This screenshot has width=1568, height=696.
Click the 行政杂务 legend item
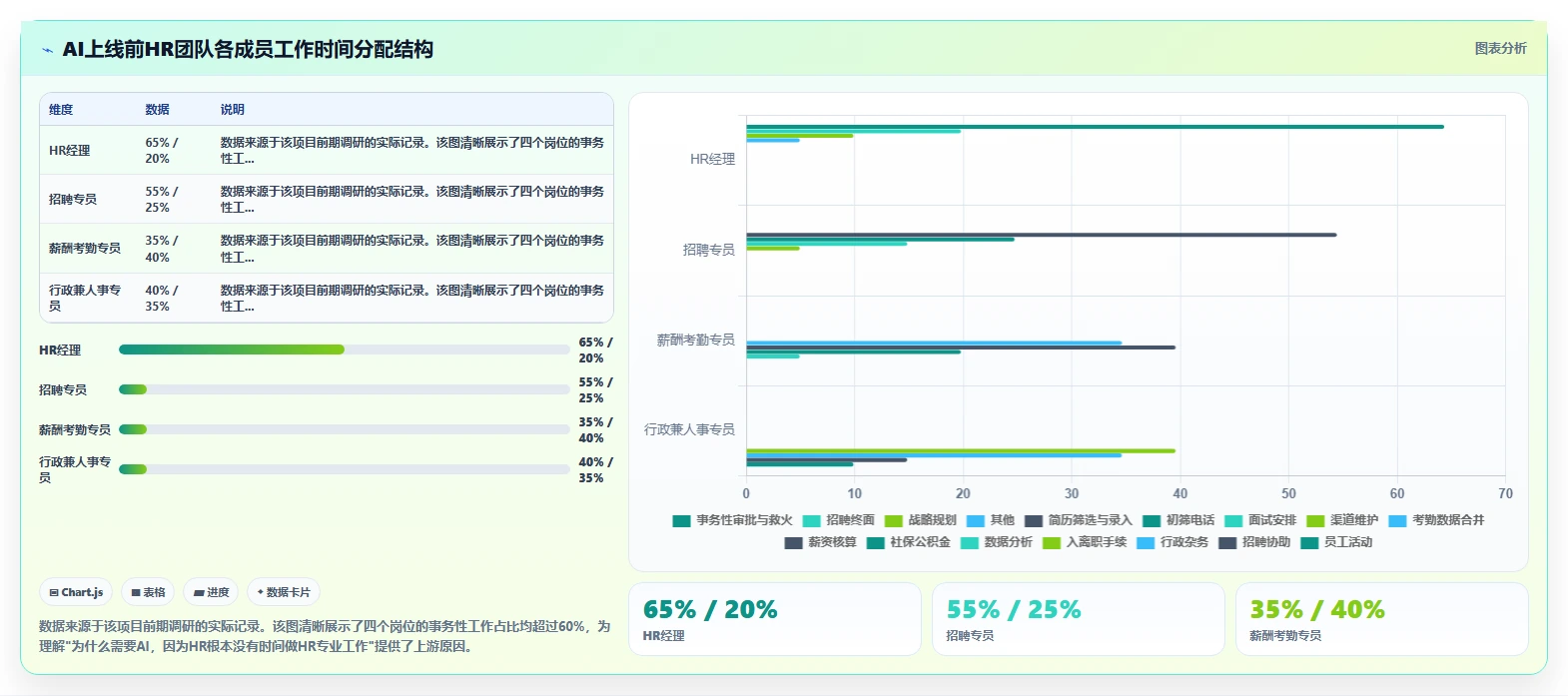click(x=1173, y=542)
